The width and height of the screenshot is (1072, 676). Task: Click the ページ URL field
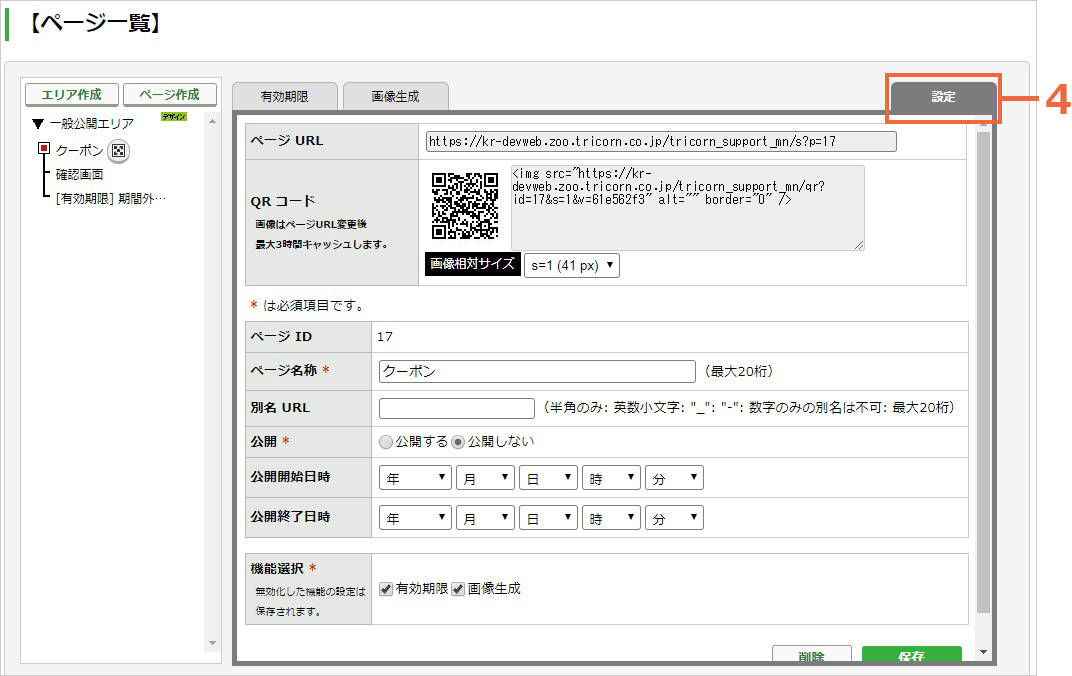pos(661,141)
